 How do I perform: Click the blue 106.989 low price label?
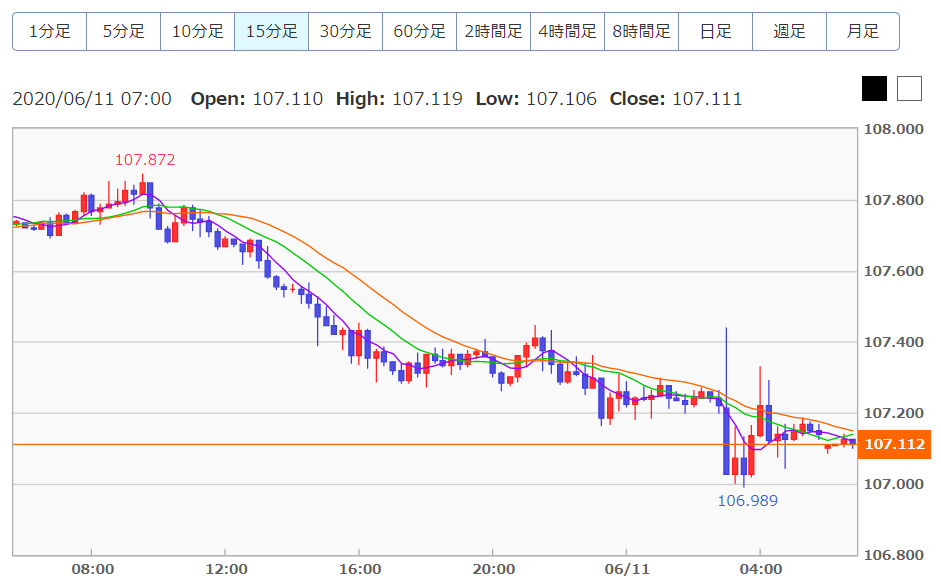[747, 501]
